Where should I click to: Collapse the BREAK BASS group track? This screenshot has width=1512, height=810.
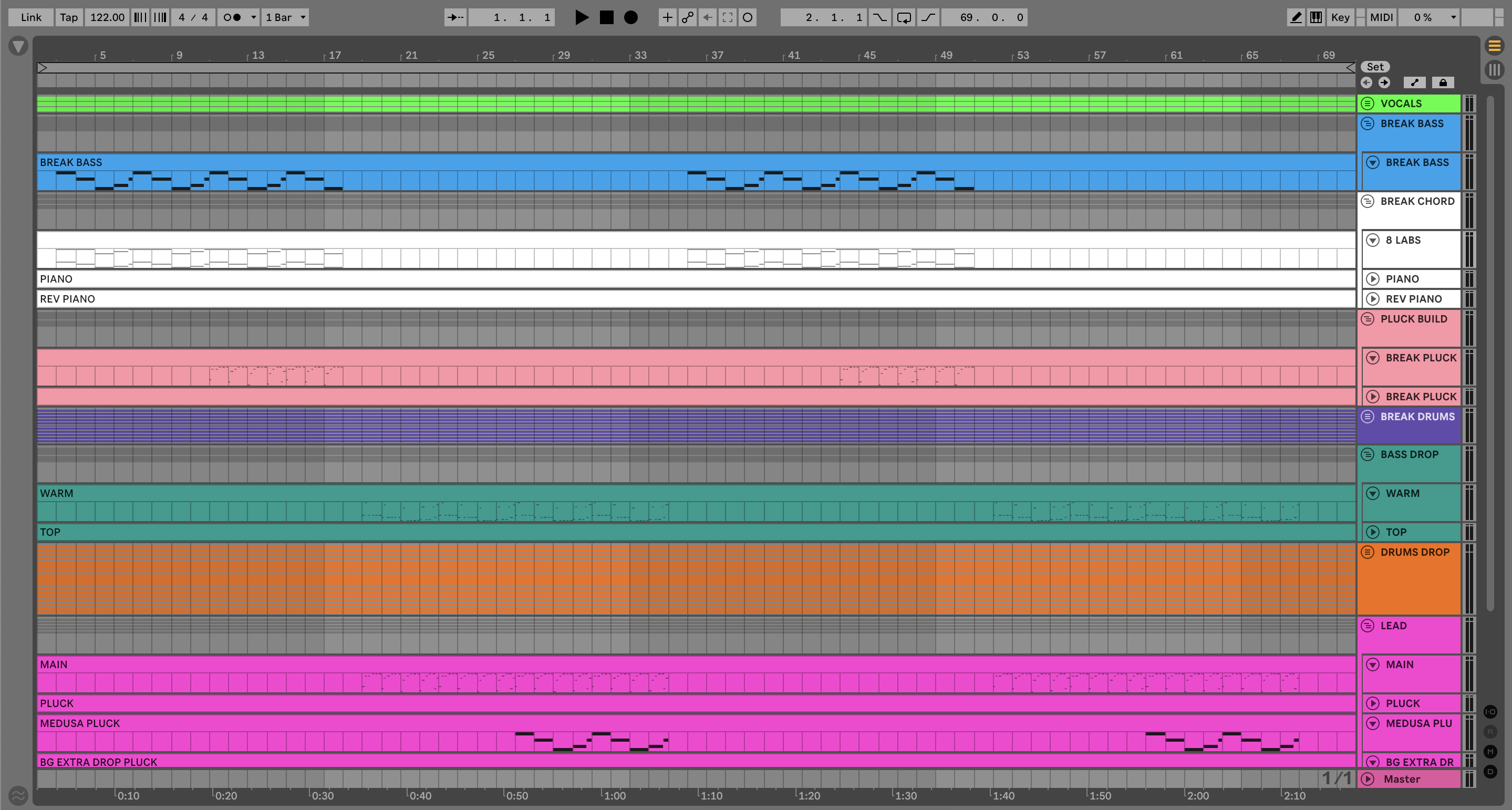[x=1368, y=124]
